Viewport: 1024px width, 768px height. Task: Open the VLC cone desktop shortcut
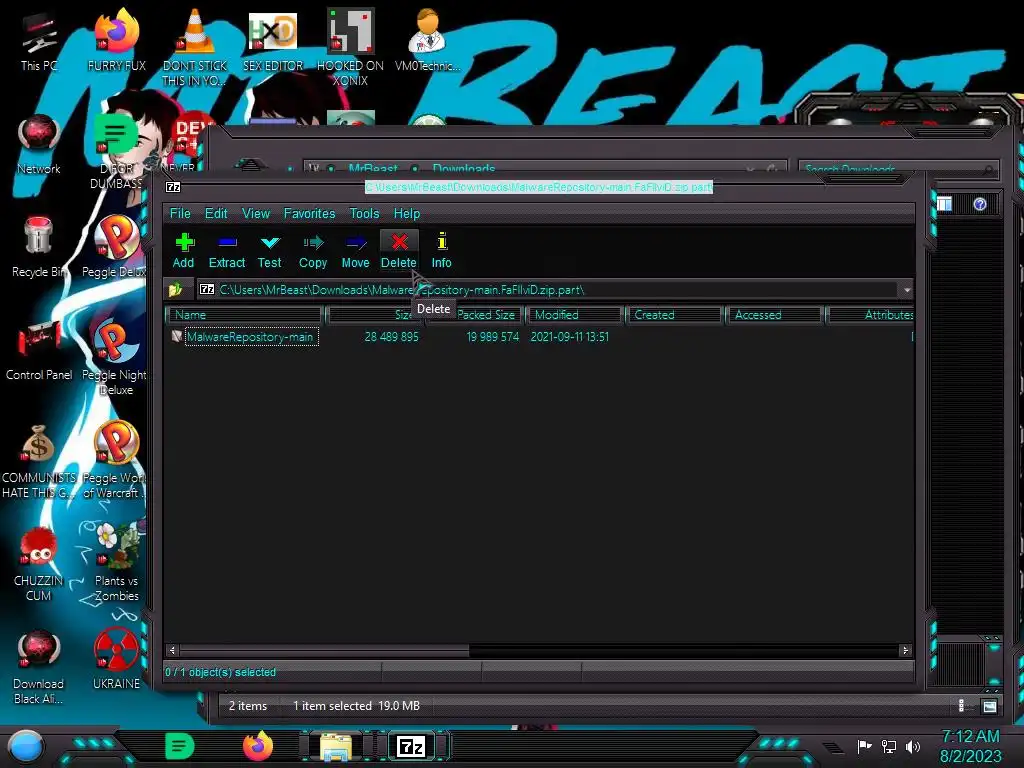pyautogui.click(x=195, y=47)
